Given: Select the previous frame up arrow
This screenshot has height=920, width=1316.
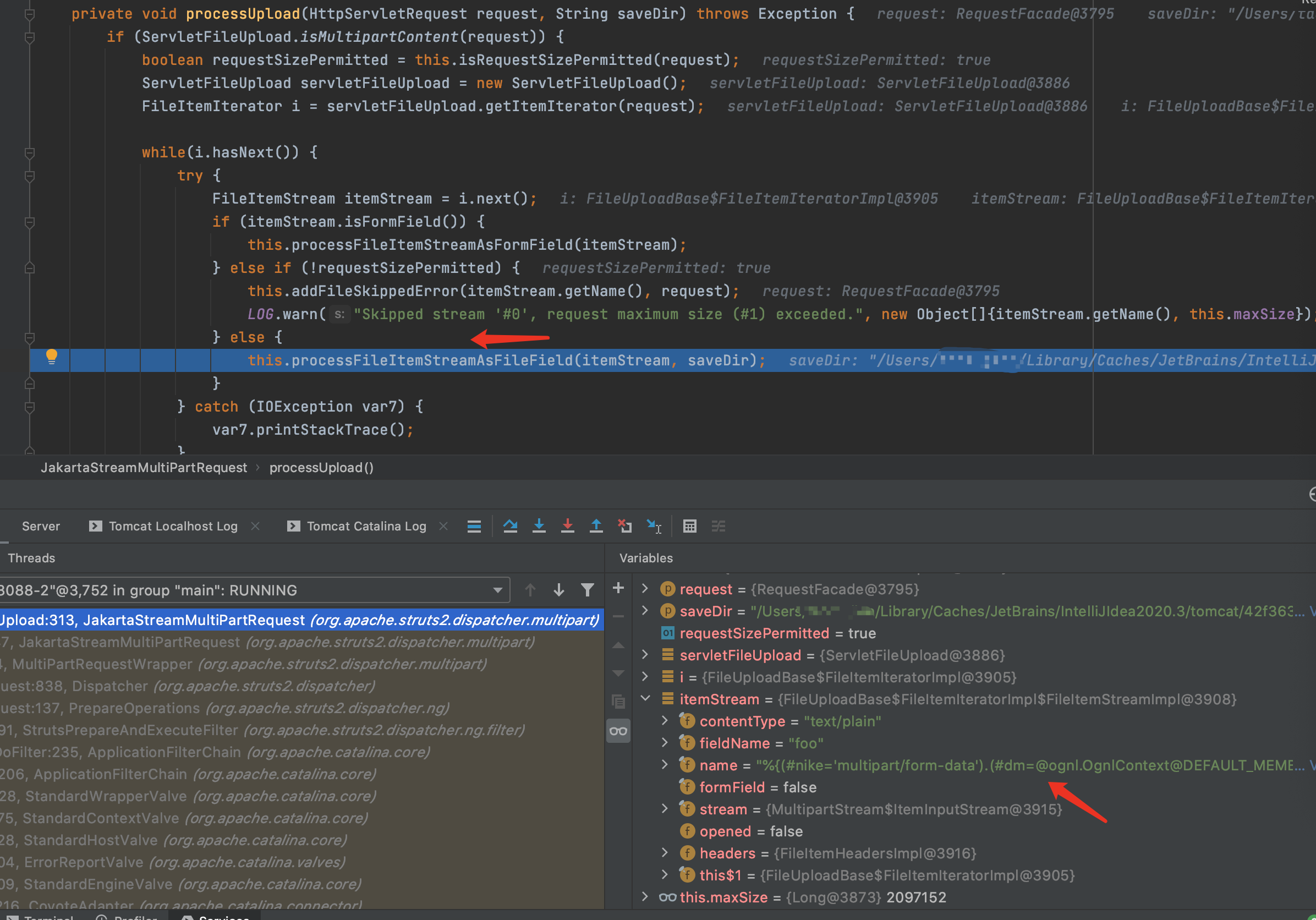Looking at the screenshot, I should pos(530,590).
